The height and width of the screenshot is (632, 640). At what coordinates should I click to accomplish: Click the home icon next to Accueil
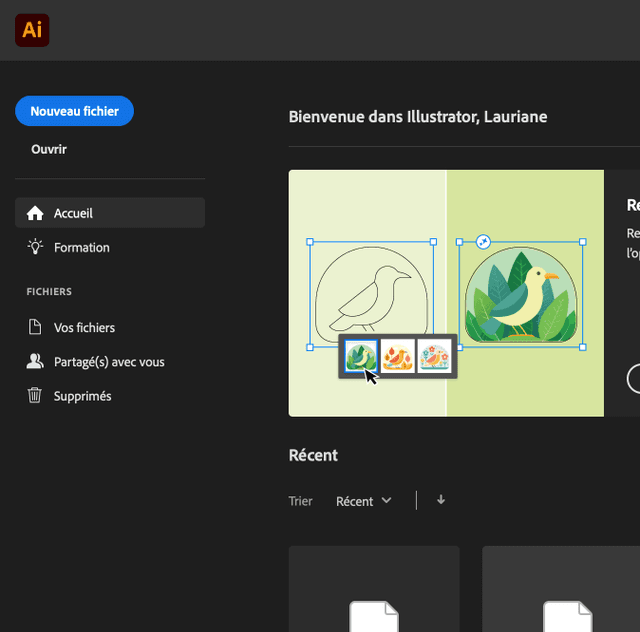[x=35, y=213]
